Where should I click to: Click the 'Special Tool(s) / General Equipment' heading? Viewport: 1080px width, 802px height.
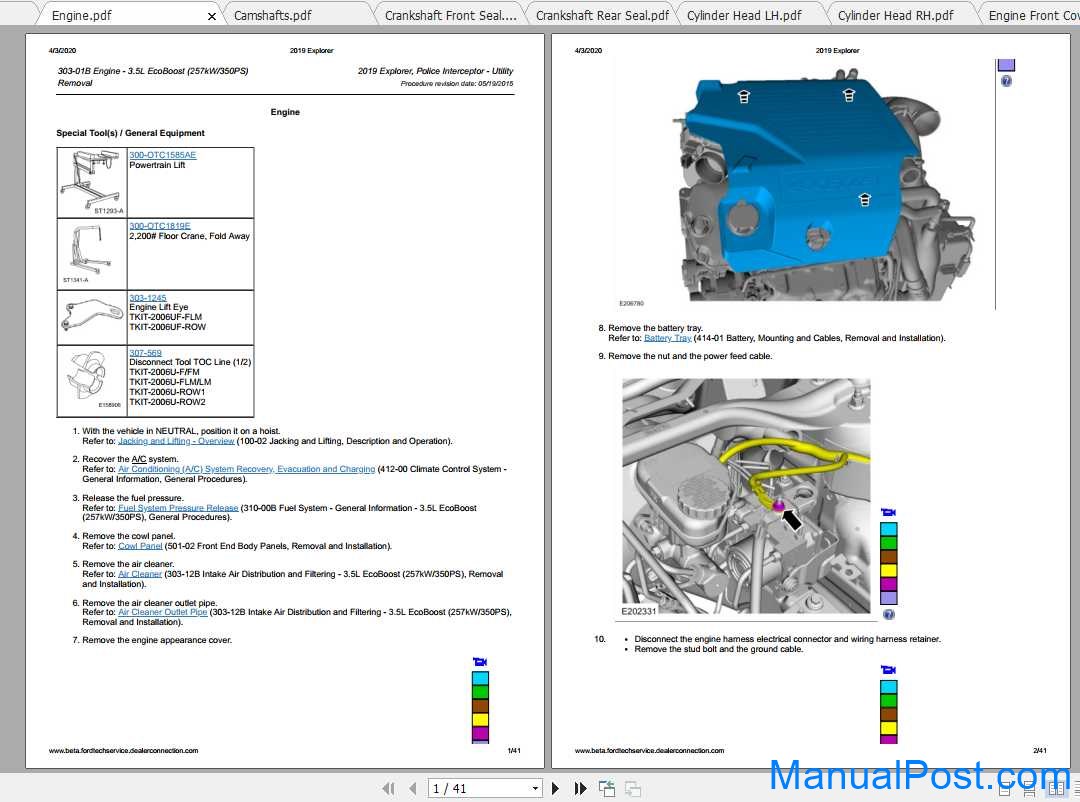[x=130, y=133]
